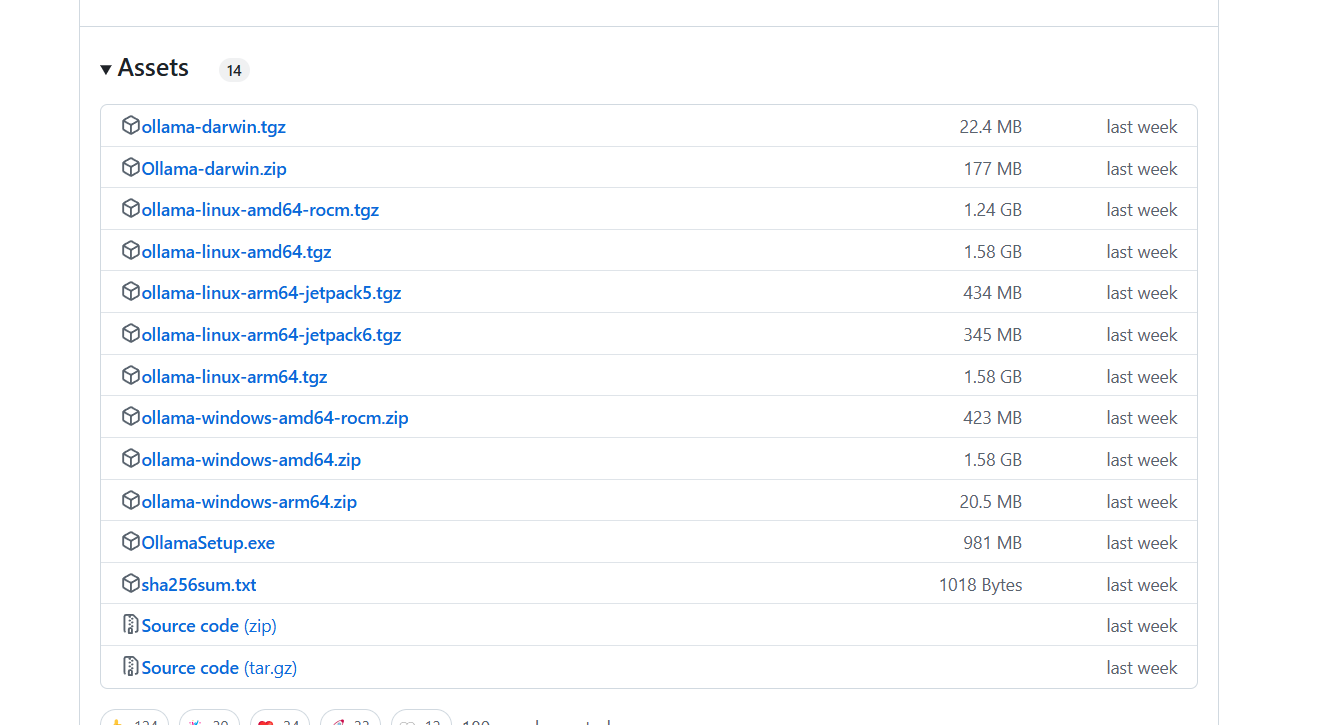Click zip file icon beside Source code (zip)
The height and width of the screenshot is (725, 1337).
pyautogui.click(x=131, y=625)
